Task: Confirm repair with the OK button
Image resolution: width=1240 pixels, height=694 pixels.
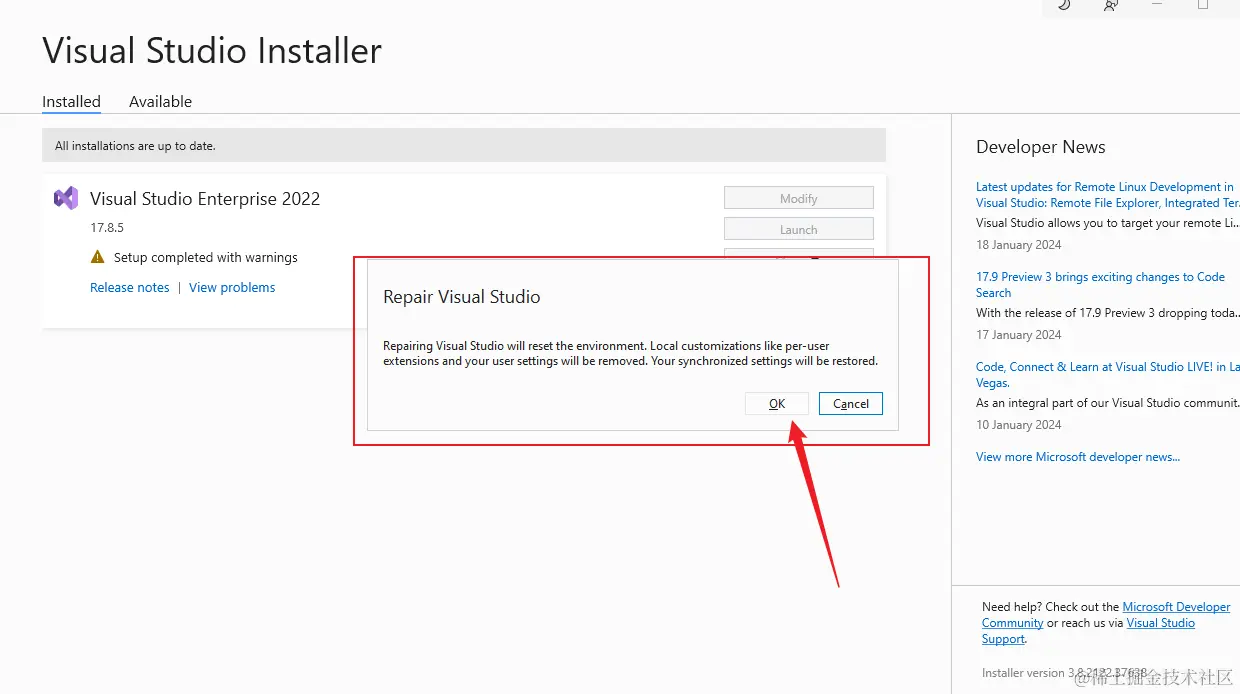Action: point(777,404)
